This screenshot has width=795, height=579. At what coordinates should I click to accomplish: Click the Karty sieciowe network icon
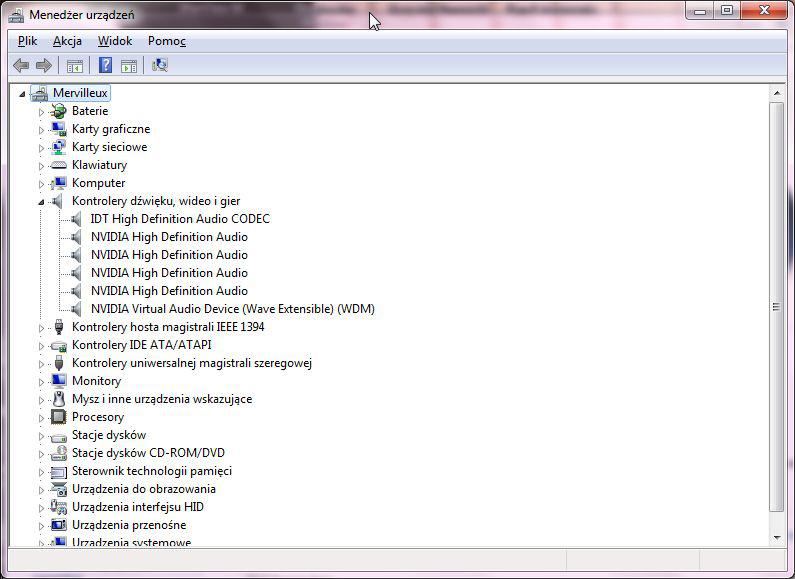coord(59,147)
